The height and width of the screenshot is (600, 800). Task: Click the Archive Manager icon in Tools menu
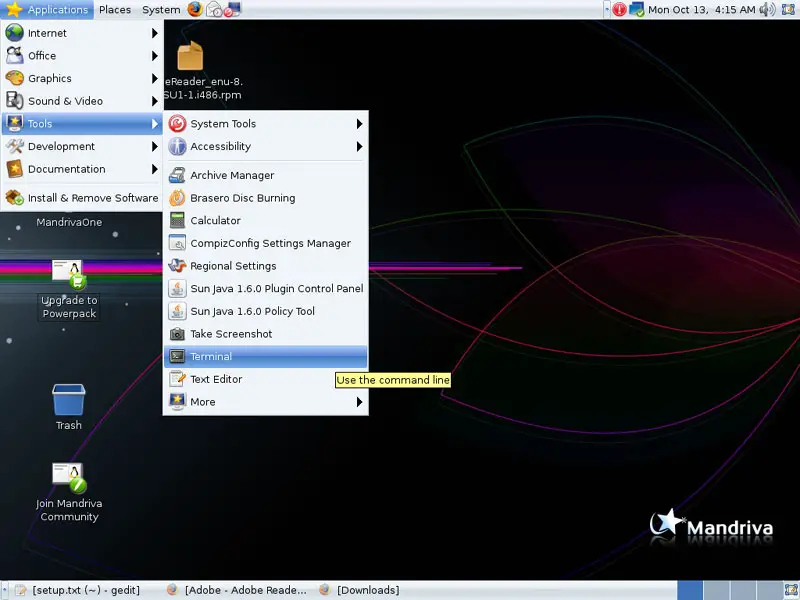pyautogui.click(x=177, y=175)
